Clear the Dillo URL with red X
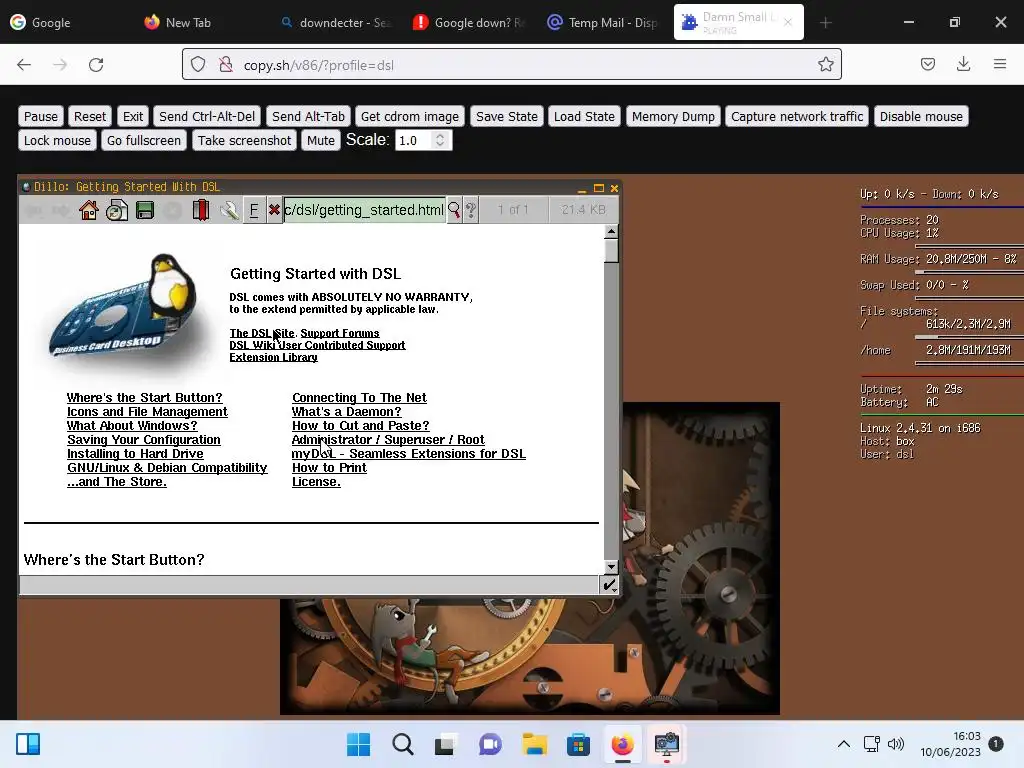Image resolution: width=1024 pixels, height=768 pixels. click(x=274, y=210)
